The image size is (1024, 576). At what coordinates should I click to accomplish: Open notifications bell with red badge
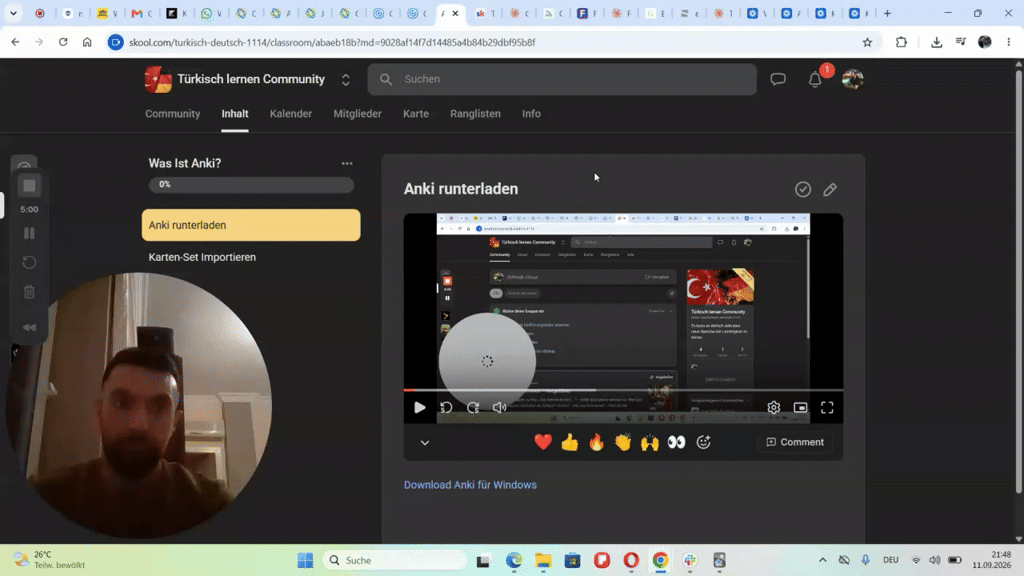coord(815,80)
